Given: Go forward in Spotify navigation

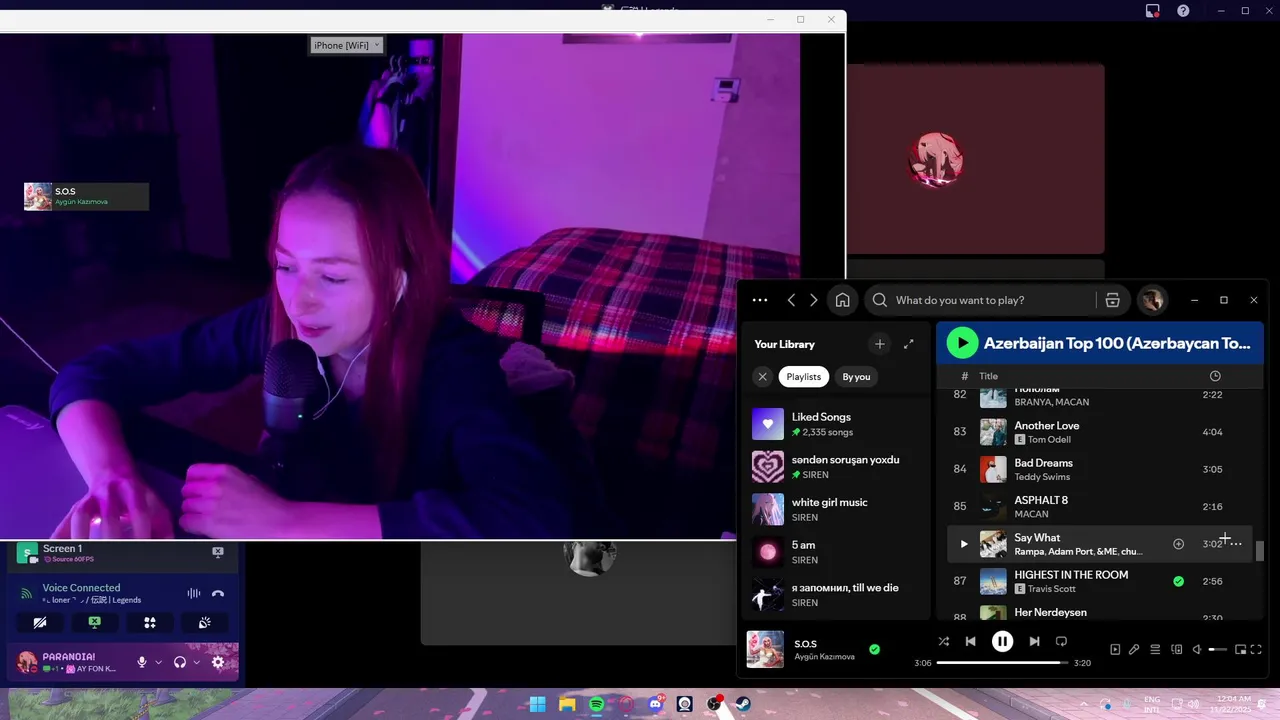Looking at the screenshot, I should (x=813, y=300).
